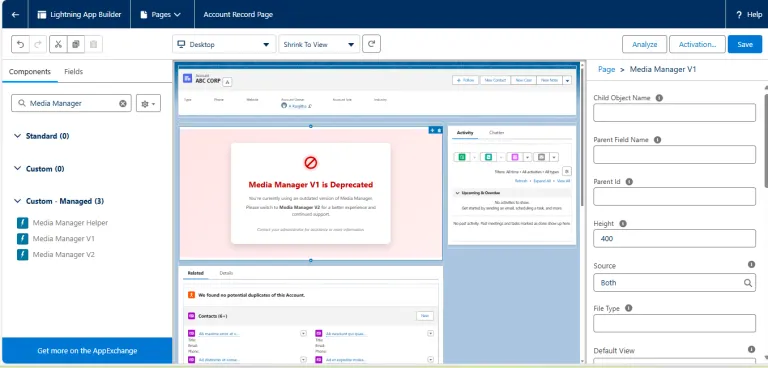Click Get more on the AppExchange

(87, 351)
